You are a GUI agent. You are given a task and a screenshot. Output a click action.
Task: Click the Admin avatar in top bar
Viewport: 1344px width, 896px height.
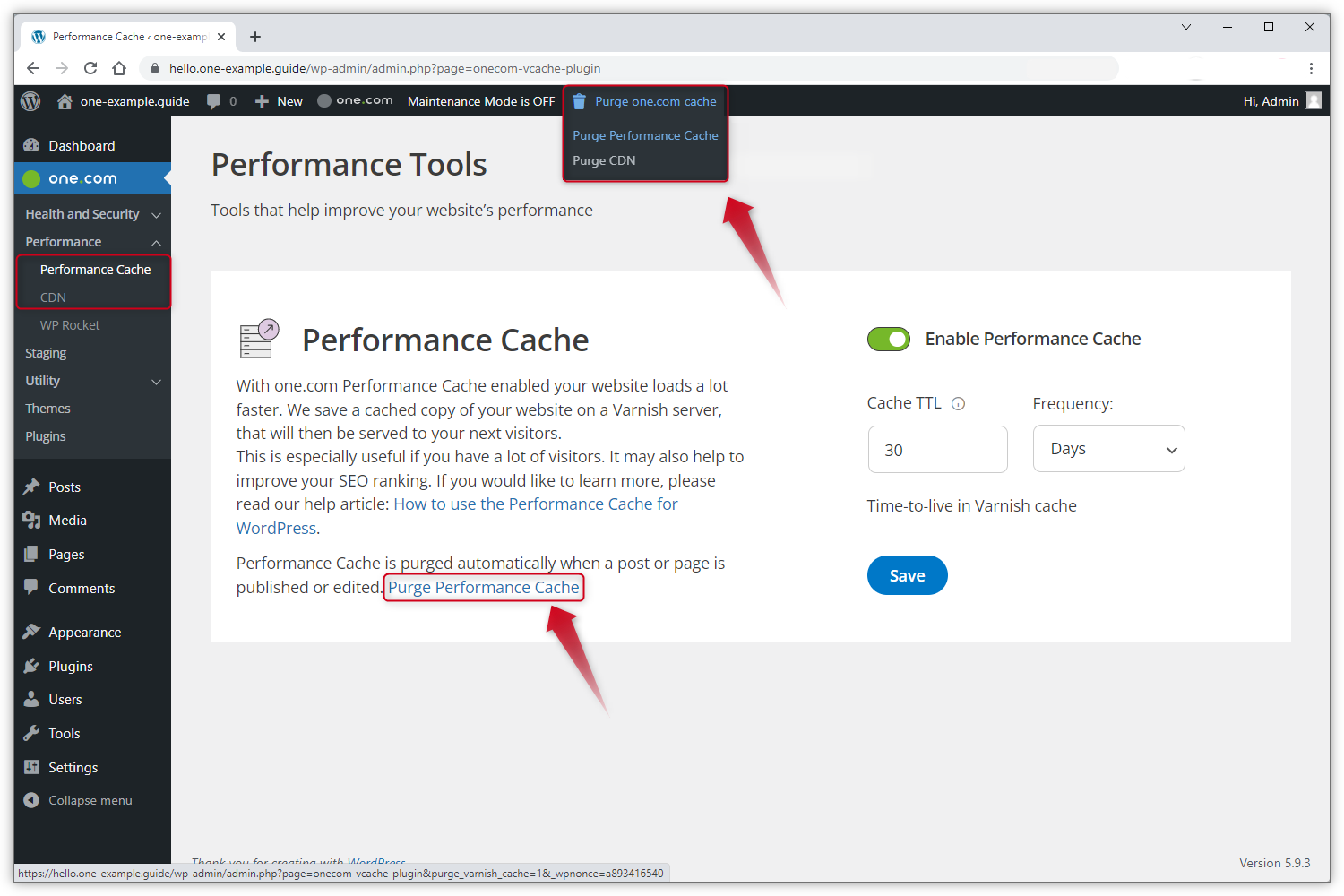[1314, 101]
